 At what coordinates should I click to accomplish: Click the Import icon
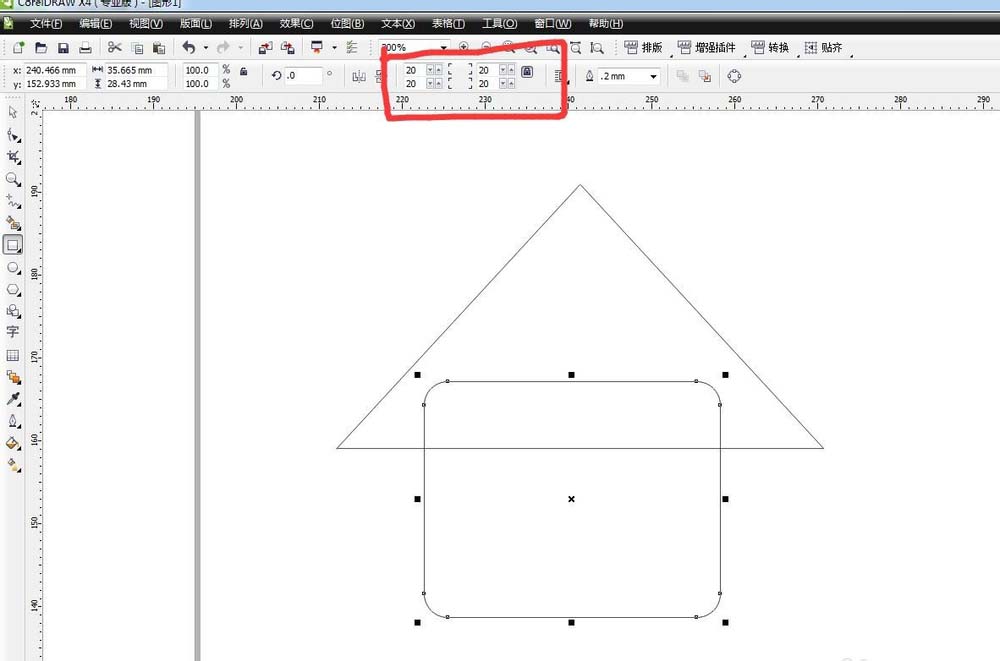pos(265,48)
